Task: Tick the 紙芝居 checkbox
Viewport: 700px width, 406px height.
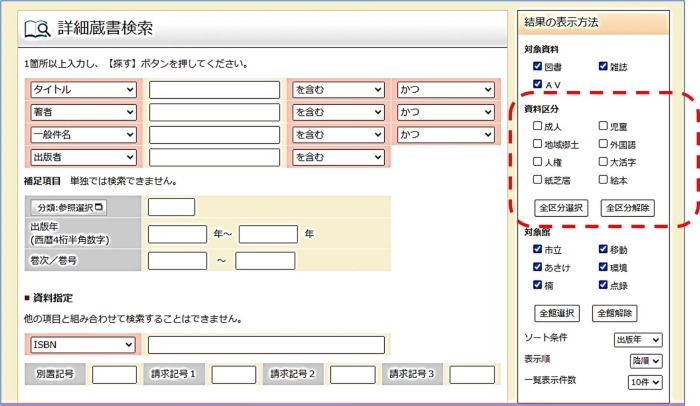Action: (x=538, y=180)
